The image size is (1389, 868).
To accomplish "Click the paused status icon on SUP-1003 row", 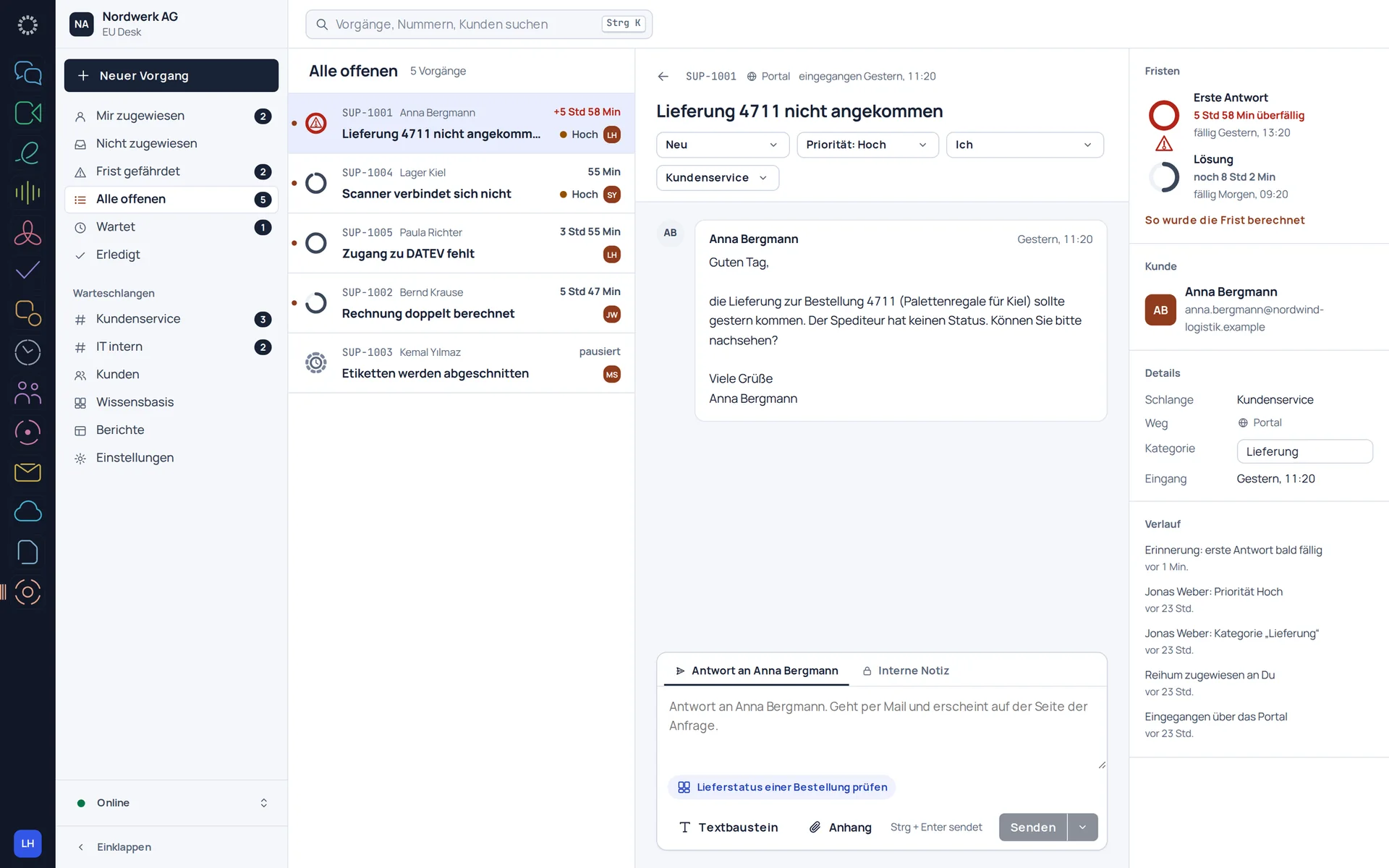I will (x=316, y=362).
